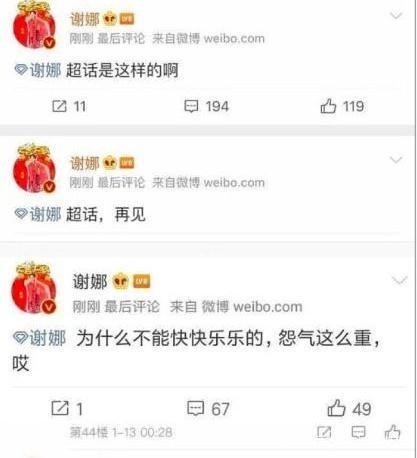The width and height of the screenshot is (417, 458).
Task: Expand options chevron on second post
Action: [x=396, y=160]
